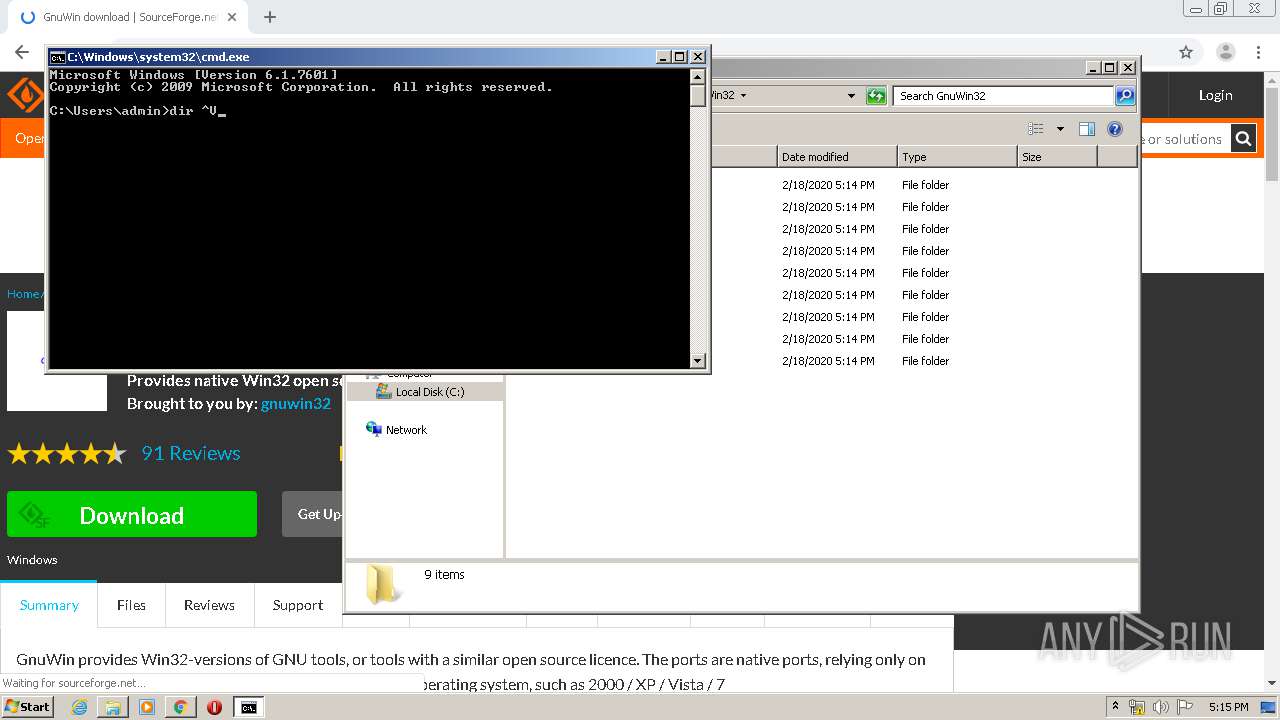1280x720 pixels.
Task: Expand the Explorer address bar history dropdown
Action: [x=851, y=96]
